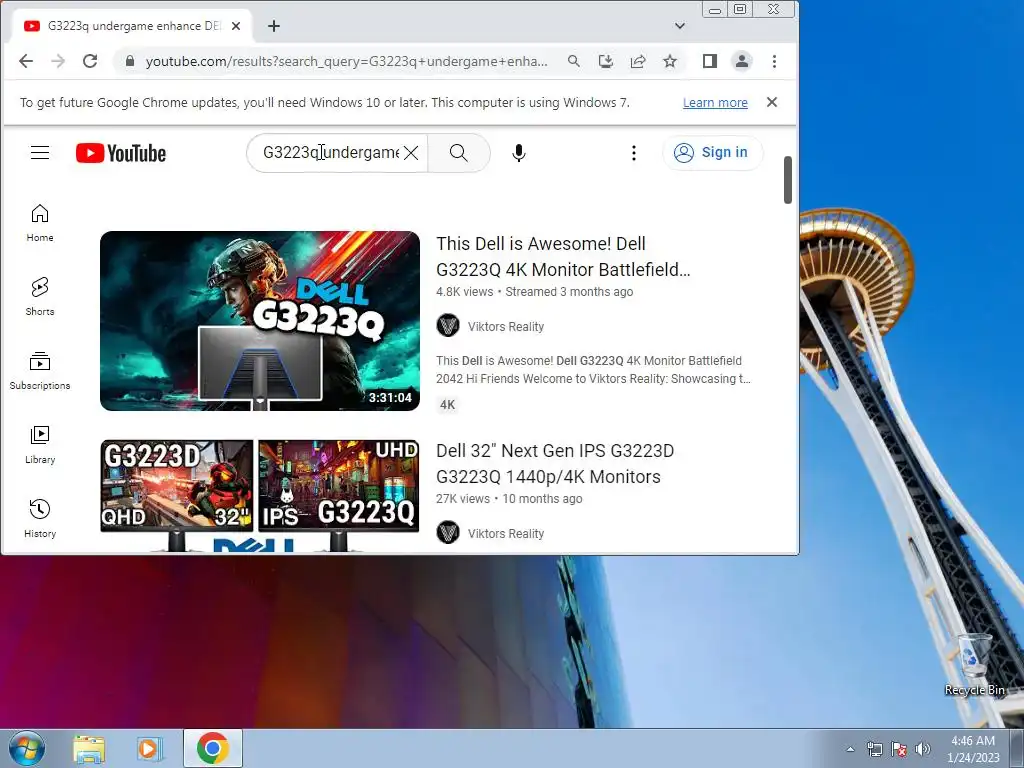Open Windows Explorer from taskbar

click(89, 749)
